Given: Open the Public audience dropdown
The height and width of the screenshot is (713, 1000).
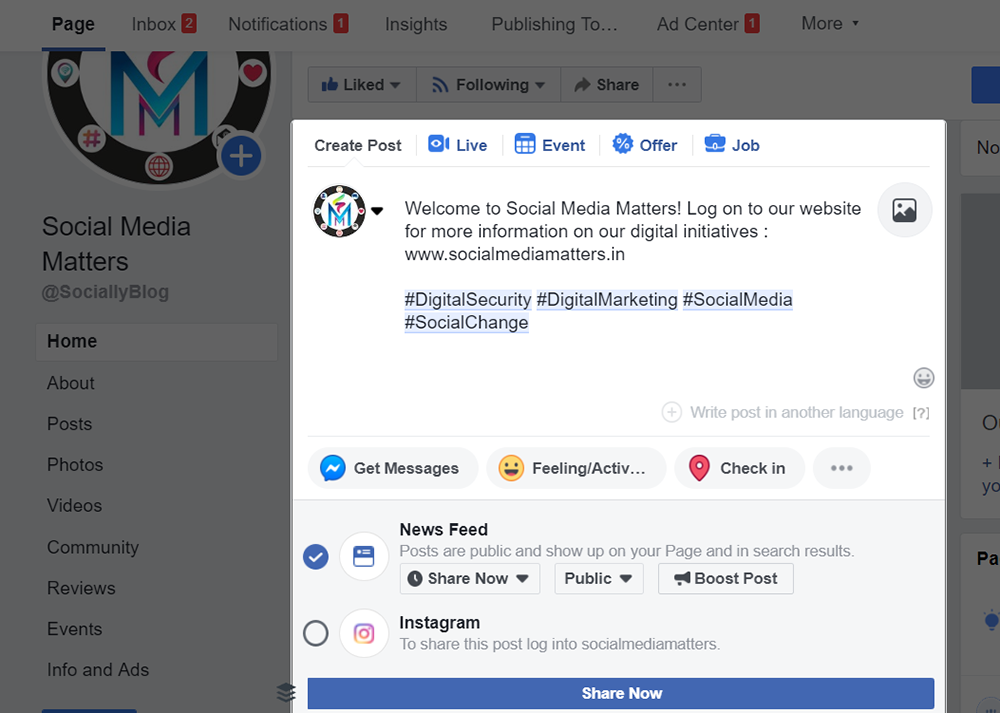Looking at the screenshot, I should tap(599, 578).
